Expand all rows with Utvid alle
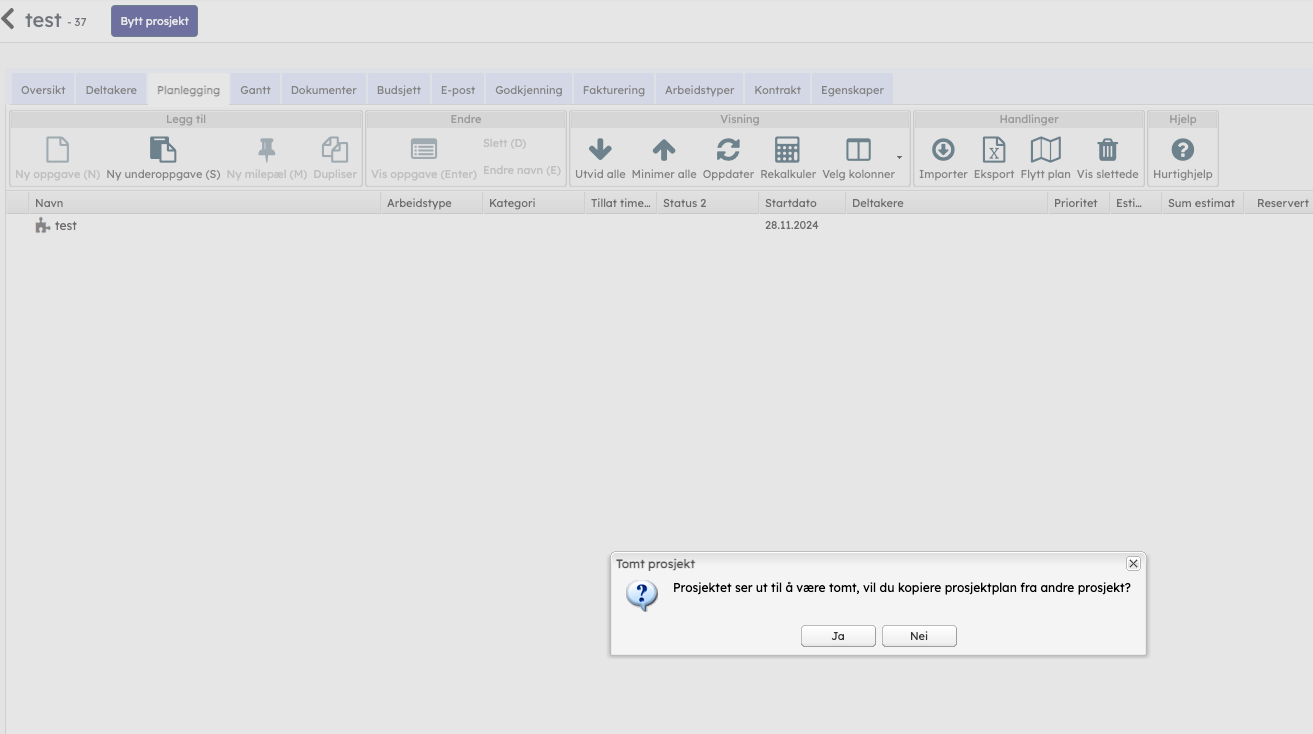The width and height of the screenshot is (1313, 734). (600, 150)
